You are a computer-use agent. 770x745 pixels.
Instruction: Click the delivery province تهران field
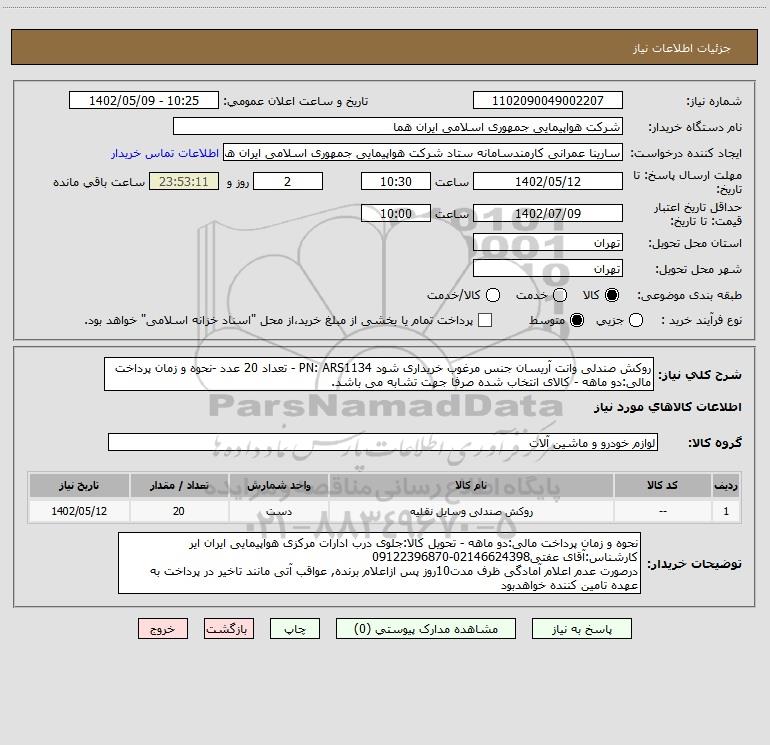[548, 243]
